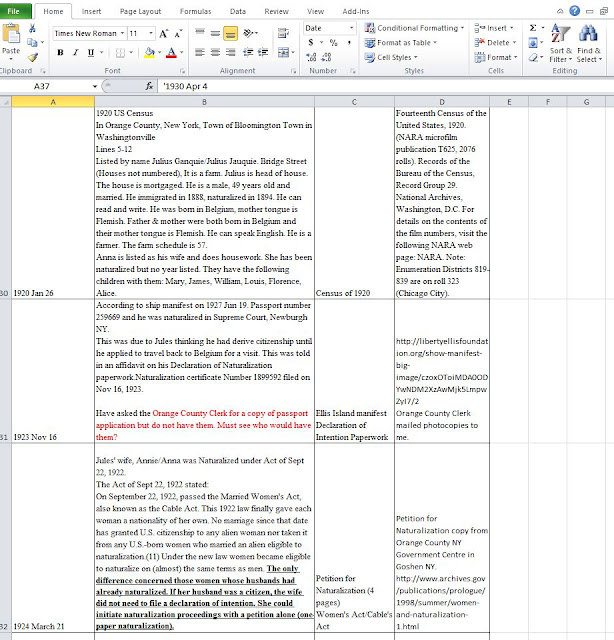614x640 pixels.
Task: Click Insert cells button
Action: pyautogui.click(x=494, y=28)
